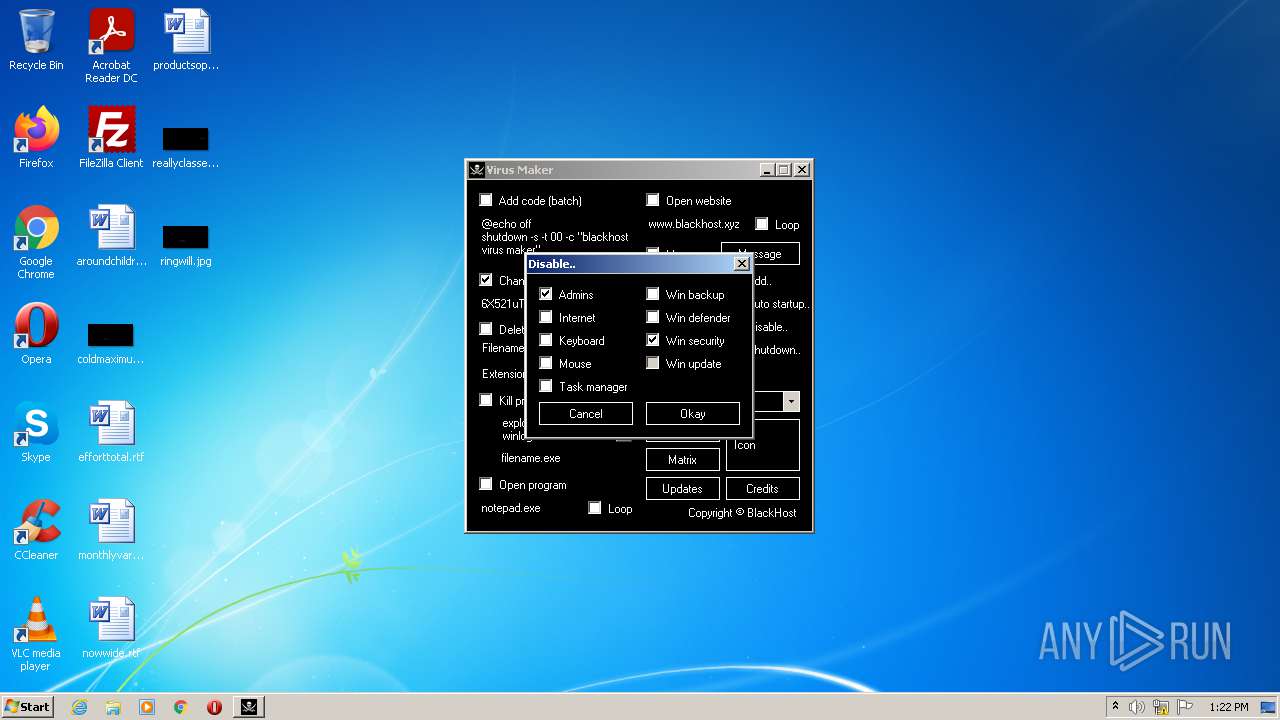The image size is (1280, 720).
Task: Expand the dropdown arrow in Virus Maker
Action: coord(791,401)
